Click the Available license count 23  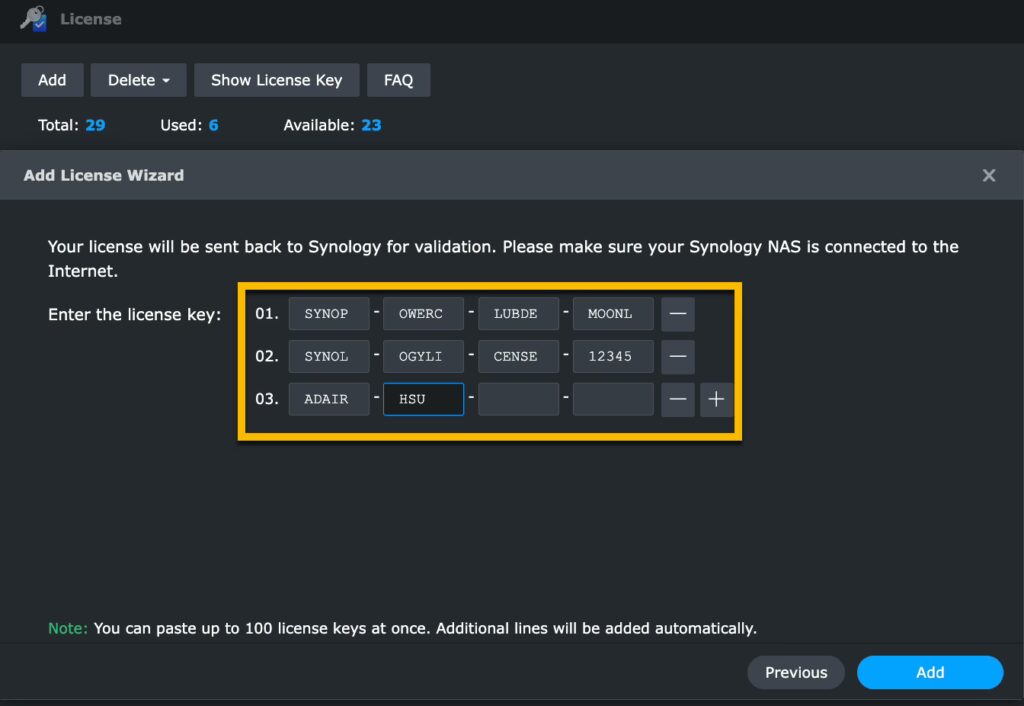(372, 125)
